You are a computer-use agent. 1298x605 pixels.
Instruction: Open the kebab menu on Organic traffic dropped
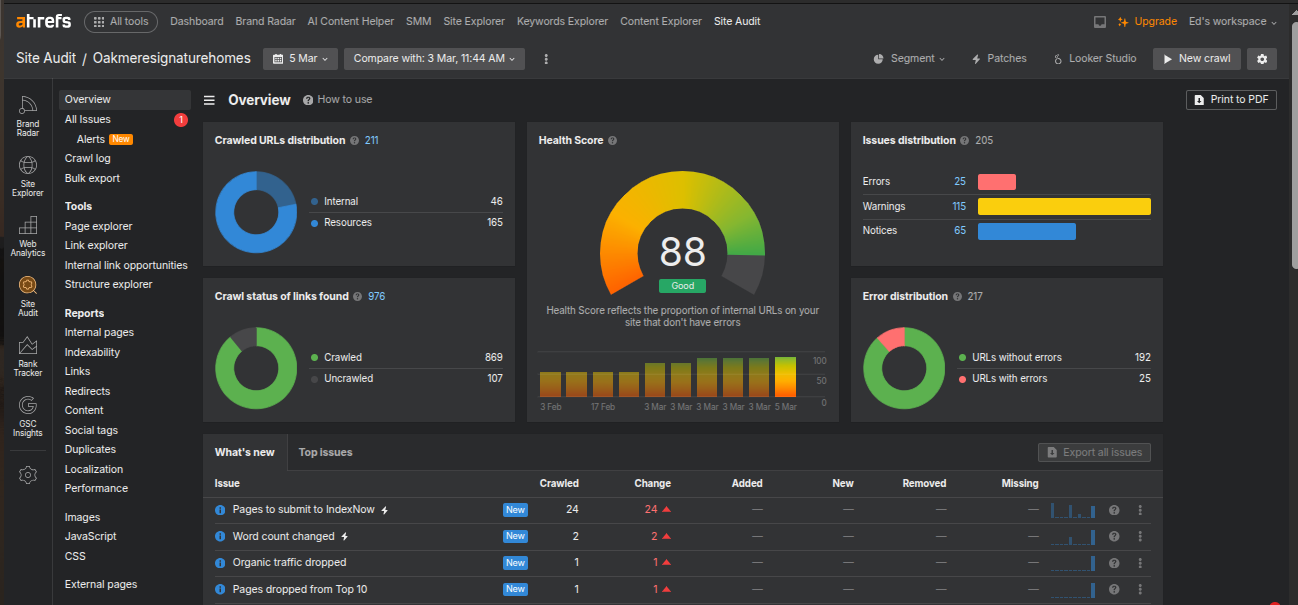coord(1140,562)
